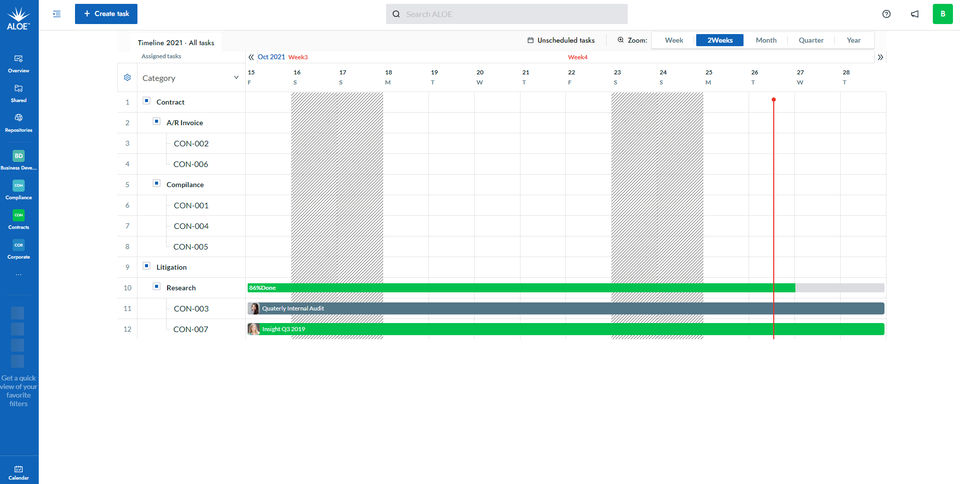
Task: Open the Insight Q3 2019 task bar
Action: tap(566, 329)
